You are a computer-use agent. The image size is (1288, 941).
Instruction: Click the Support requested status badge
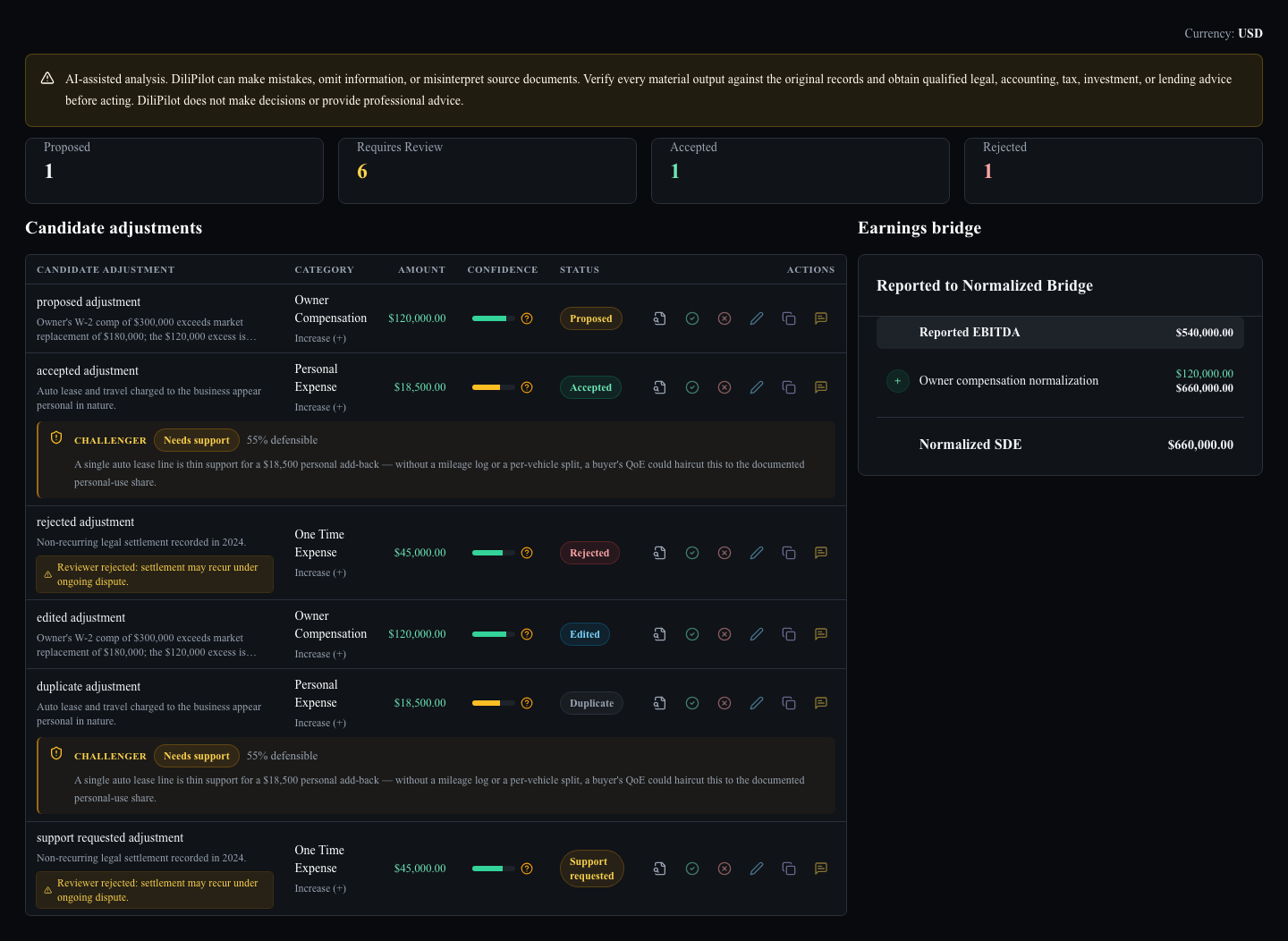point(592,869)
